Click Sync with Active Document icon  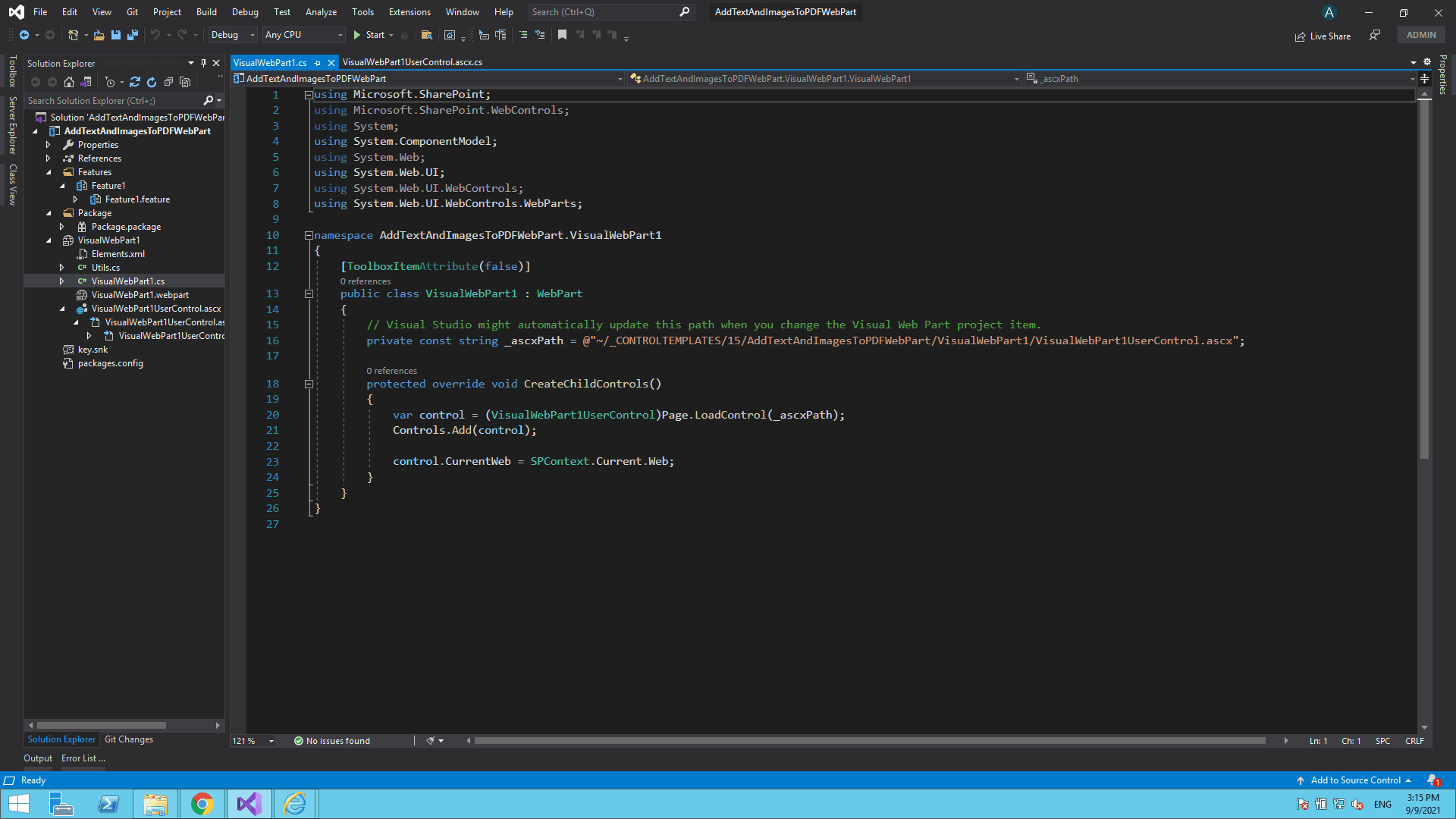(135, 82)
